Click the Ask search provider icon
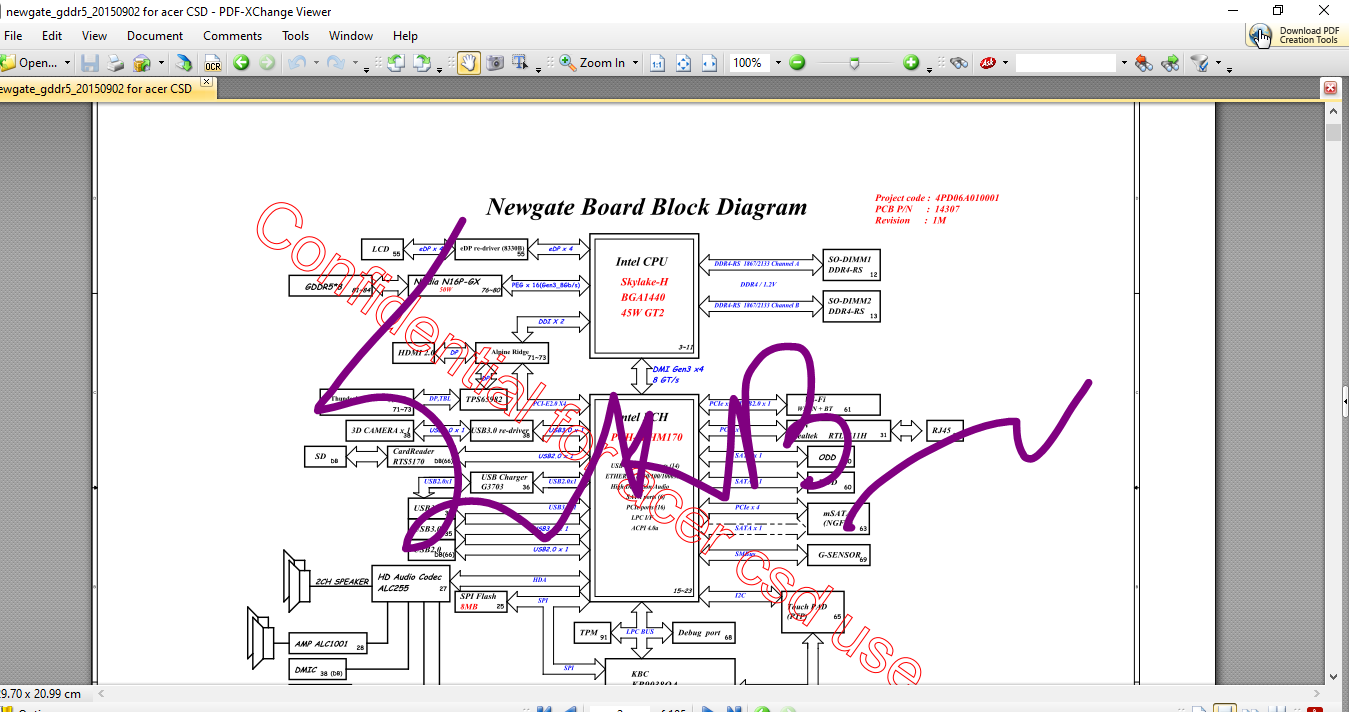The height and width of the screenshot is (712, 1349). click(988, 63)
